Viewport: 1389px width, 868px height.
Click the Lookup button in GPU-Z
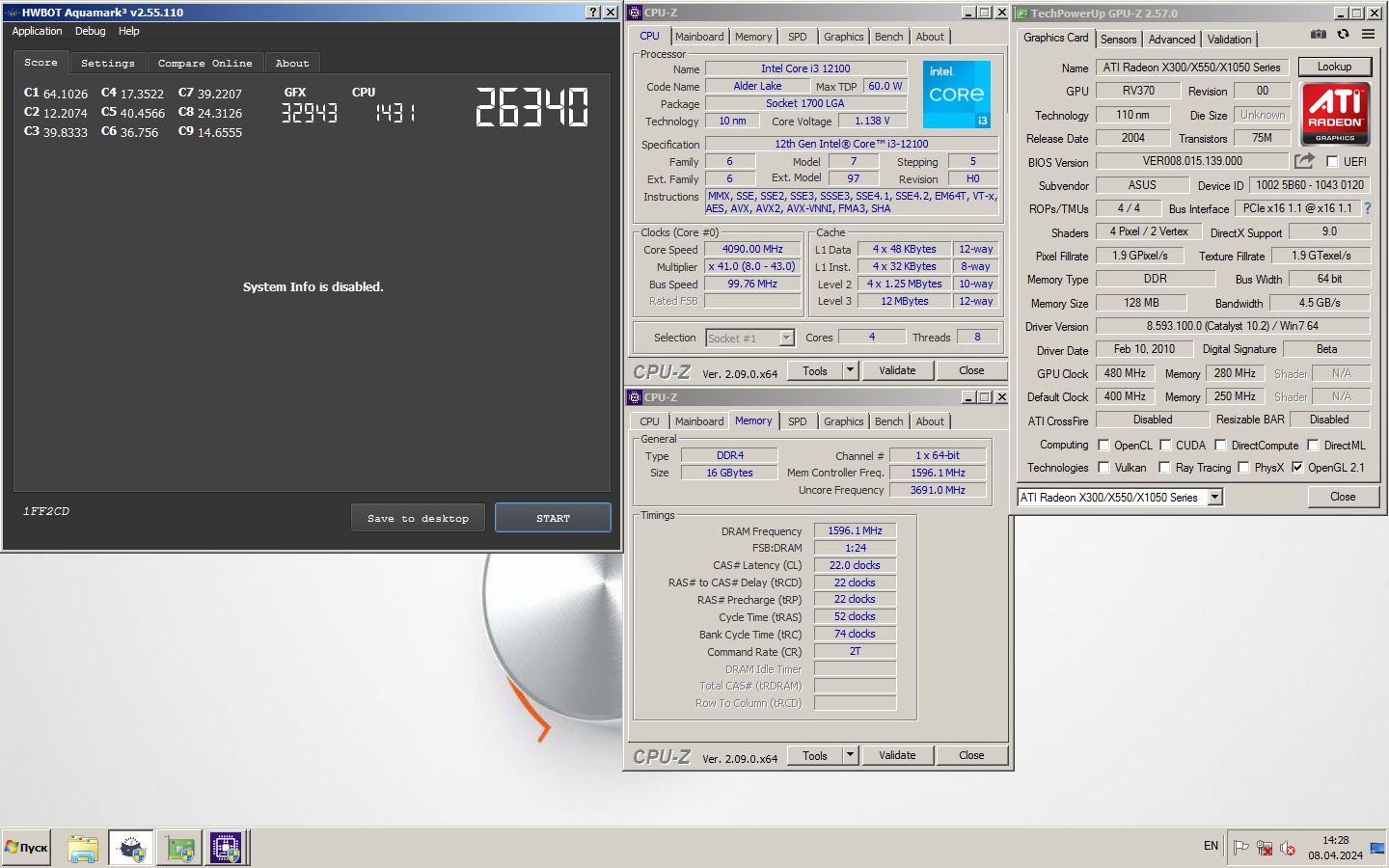1334,67
